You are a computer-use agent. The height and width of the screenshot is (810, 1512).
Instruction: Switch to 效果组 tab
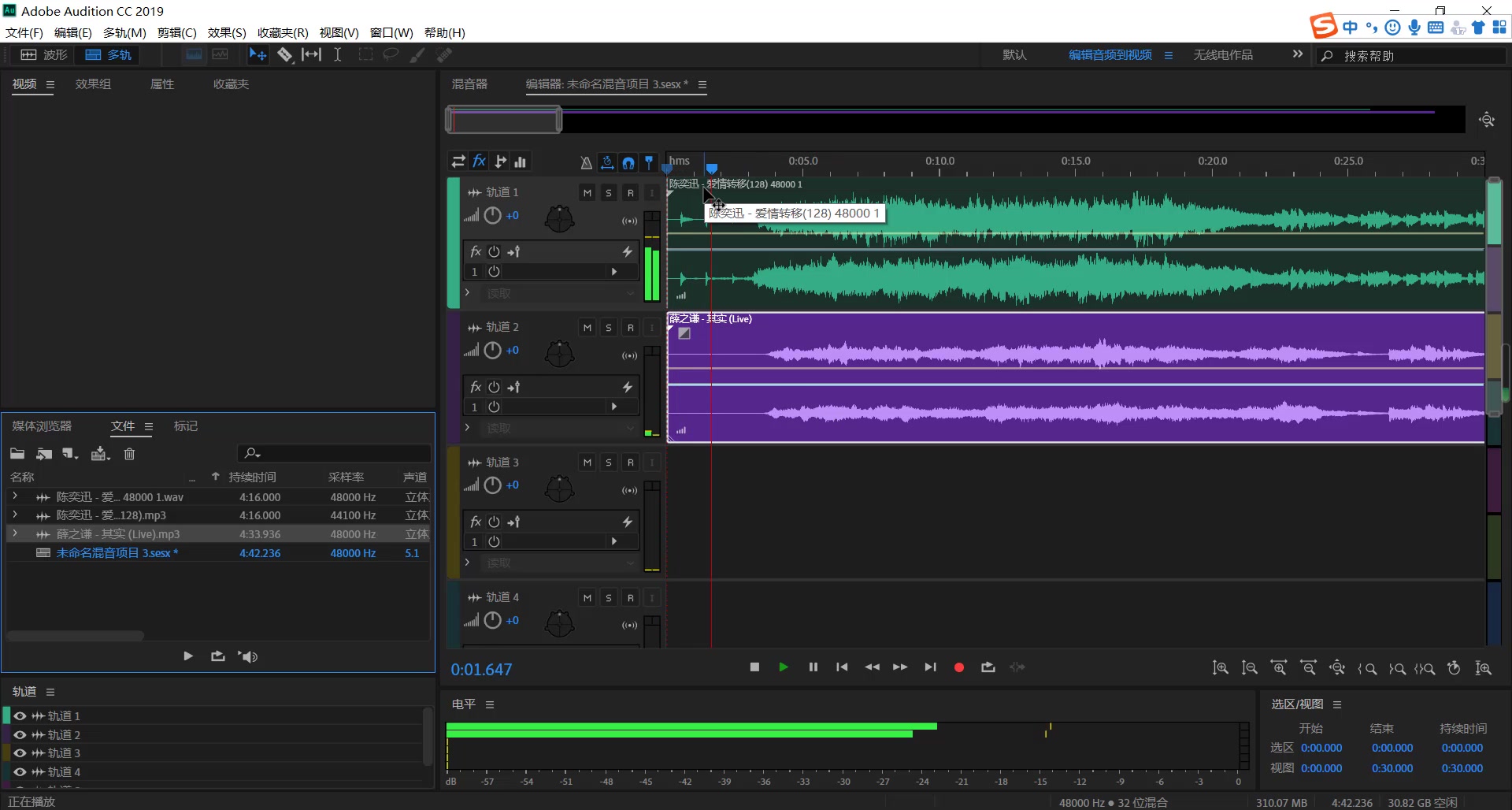[x=93, y=84]
